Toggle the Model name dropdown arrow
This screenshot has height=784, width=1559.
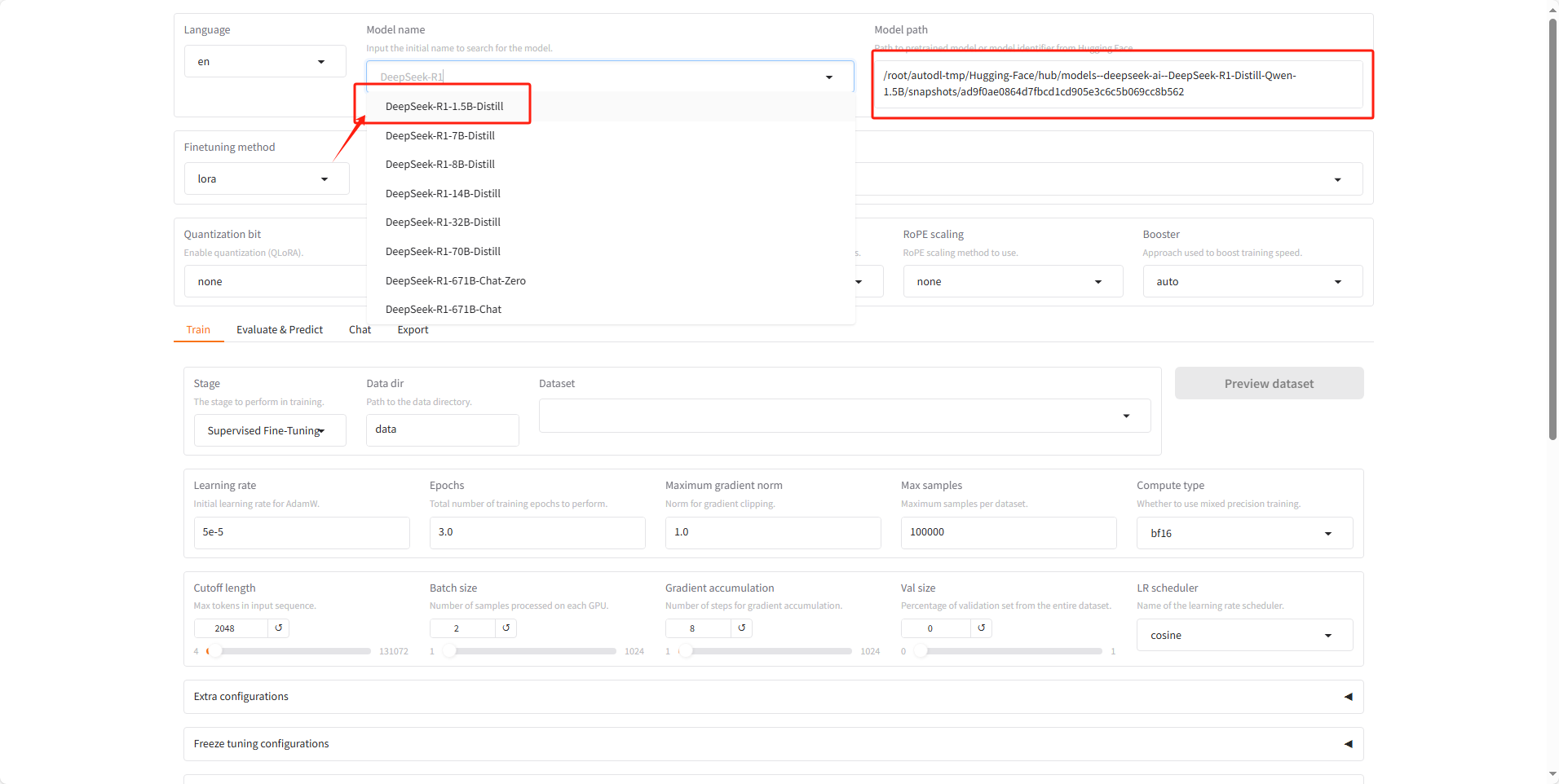tap(829, 77)
